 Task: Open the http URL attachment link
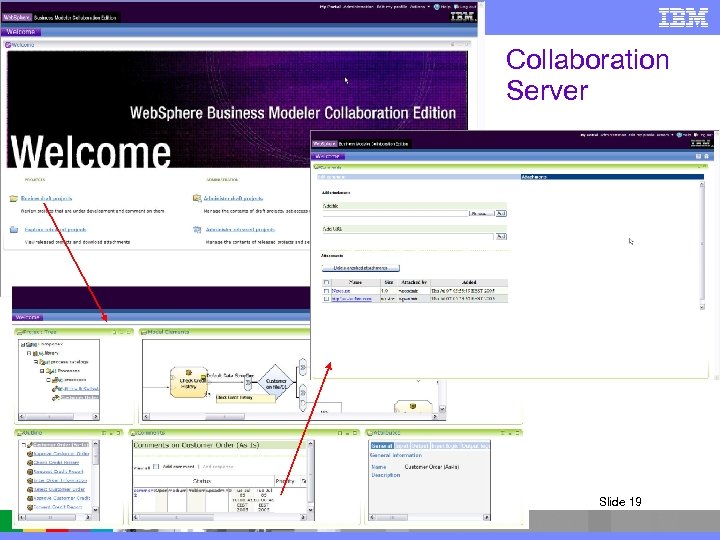[x=351, y=299]
